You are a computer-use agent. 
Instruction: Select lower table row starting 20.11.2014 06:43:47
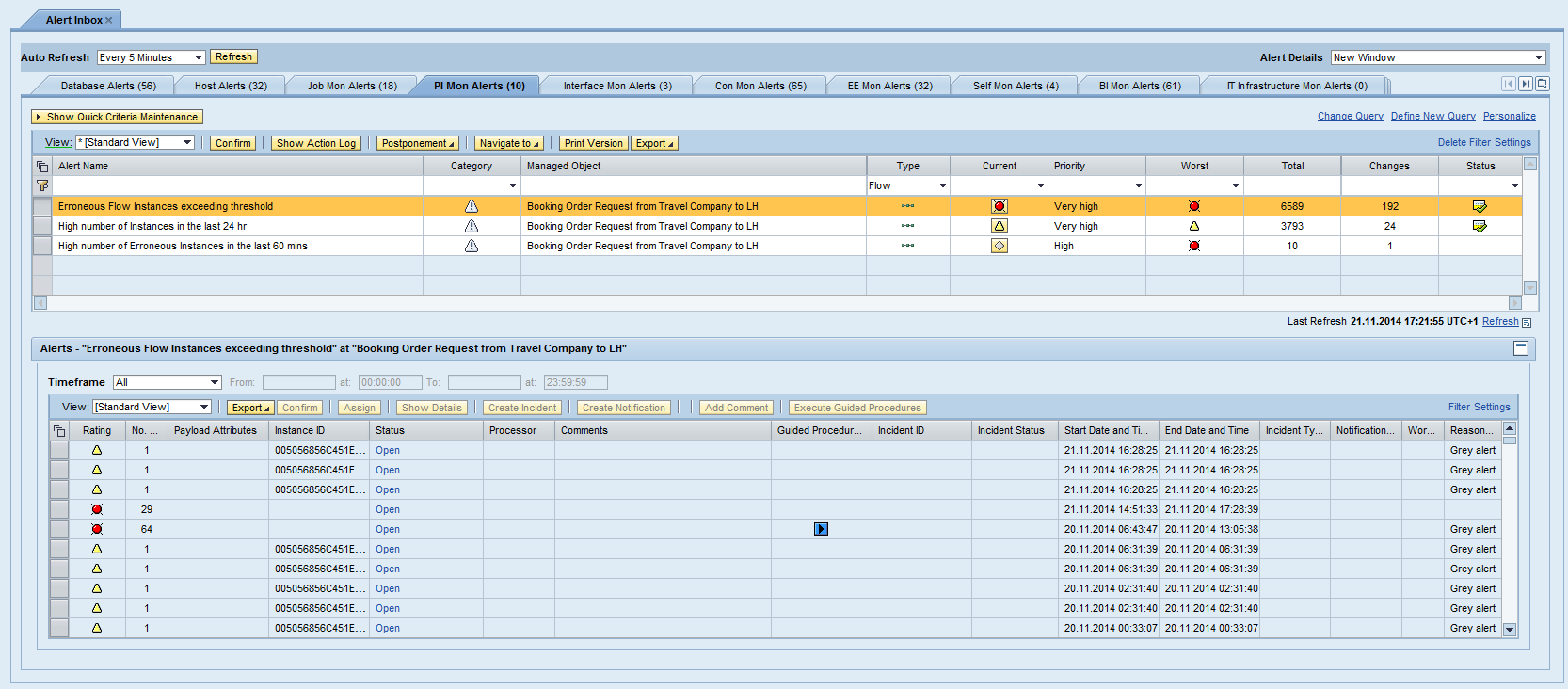point(59,529)
